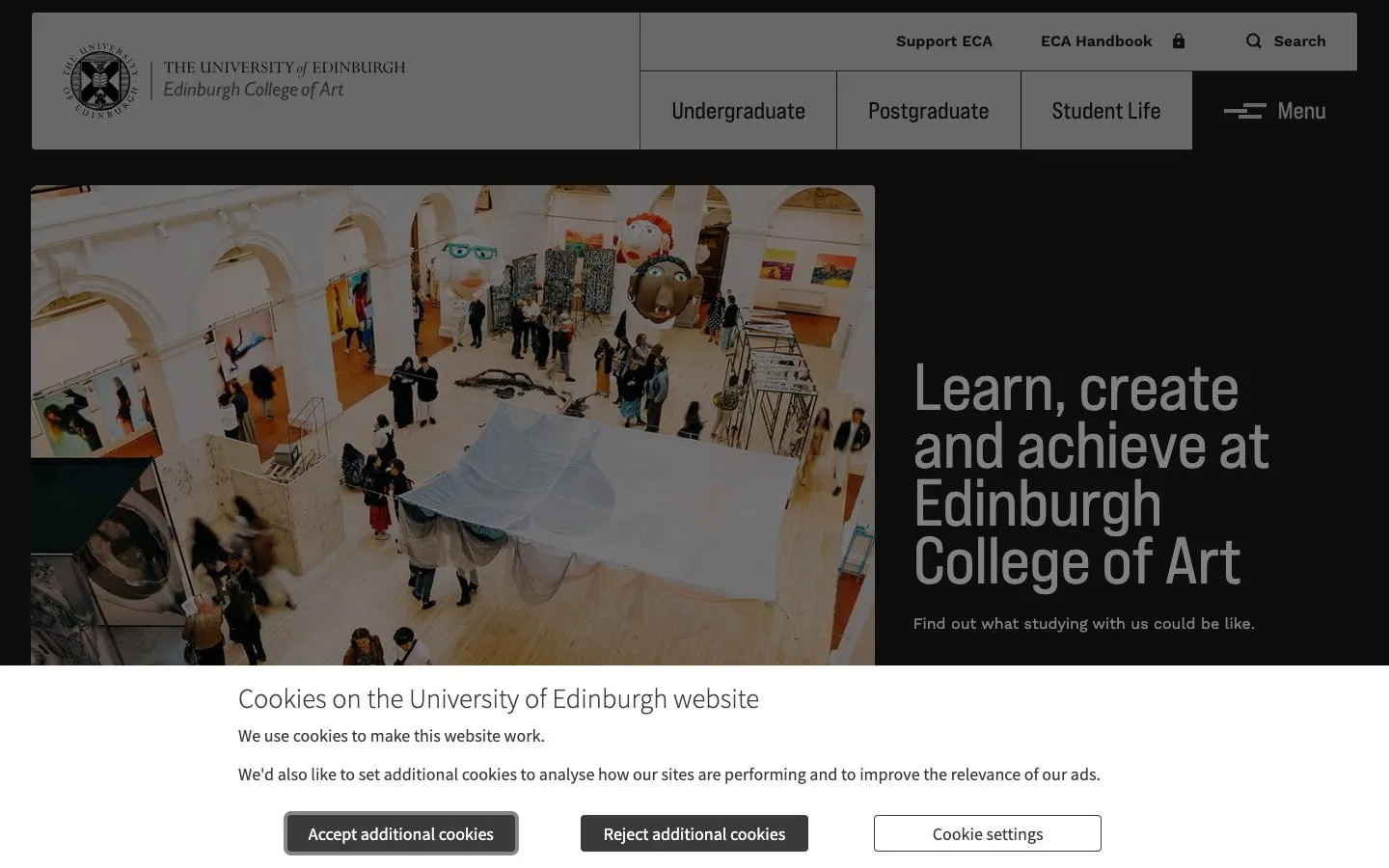The image size is (1389, 868).
Task: Click 'We use cookies to make this website work.'
Action: [392, 736]
